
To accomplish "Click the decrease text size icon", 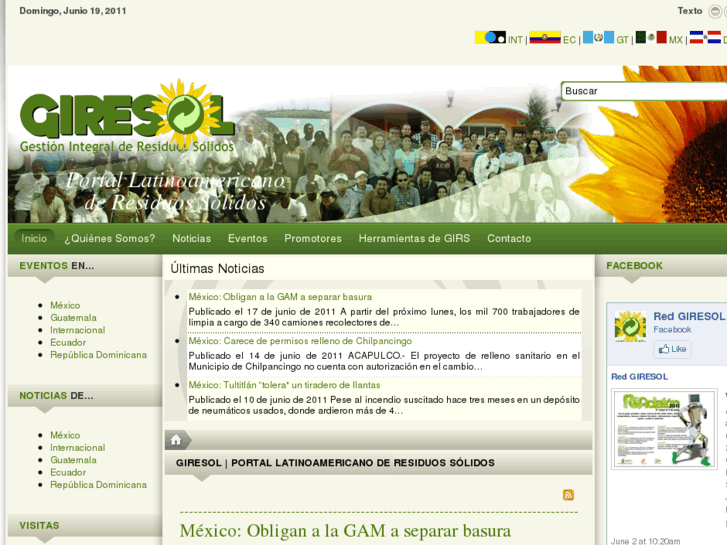I will (x=715, y=11).
